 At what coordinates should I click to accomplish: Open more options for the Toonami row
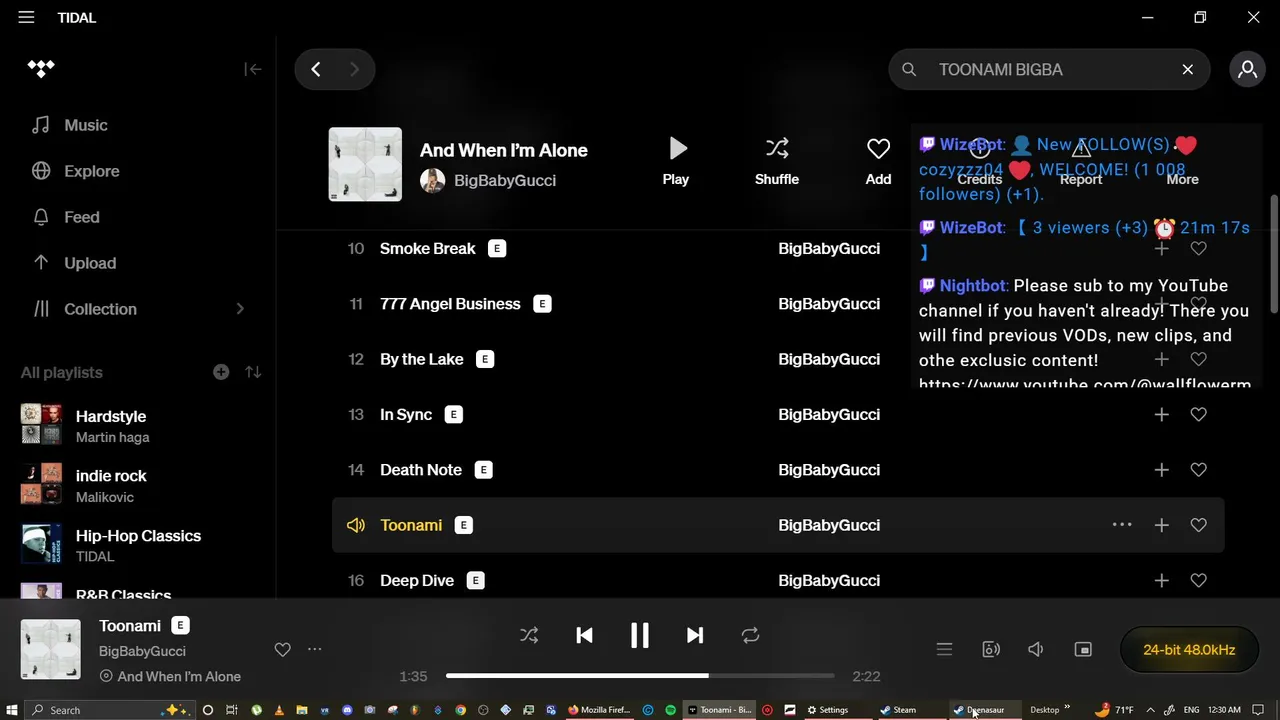pos(1122,525)
